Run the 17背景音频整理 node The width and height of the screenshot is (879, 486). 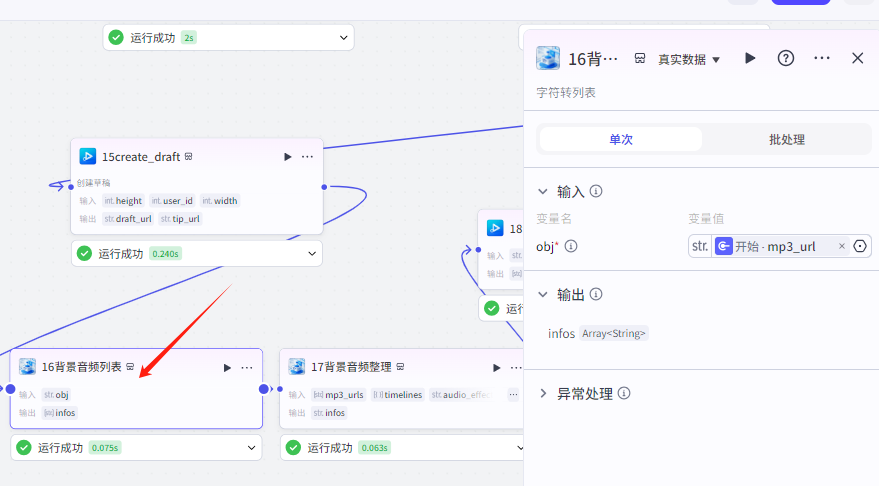[496, 368]
